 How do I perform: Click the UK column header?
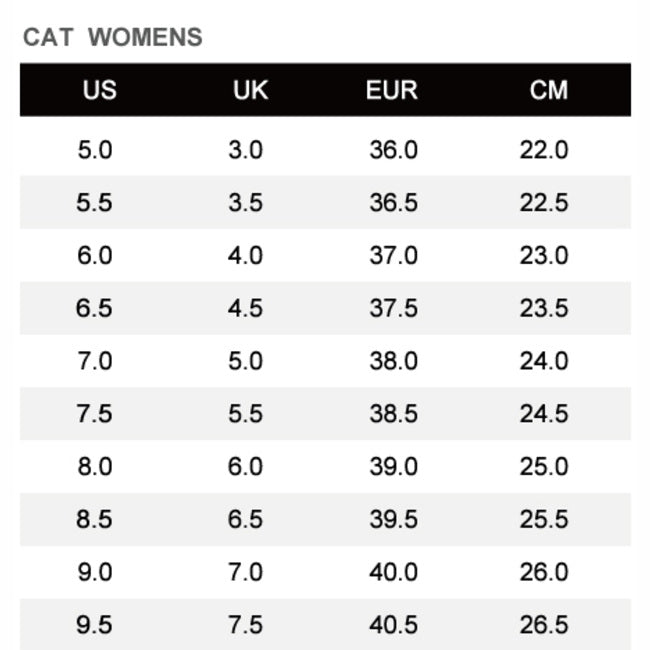(x=250, y=90)
